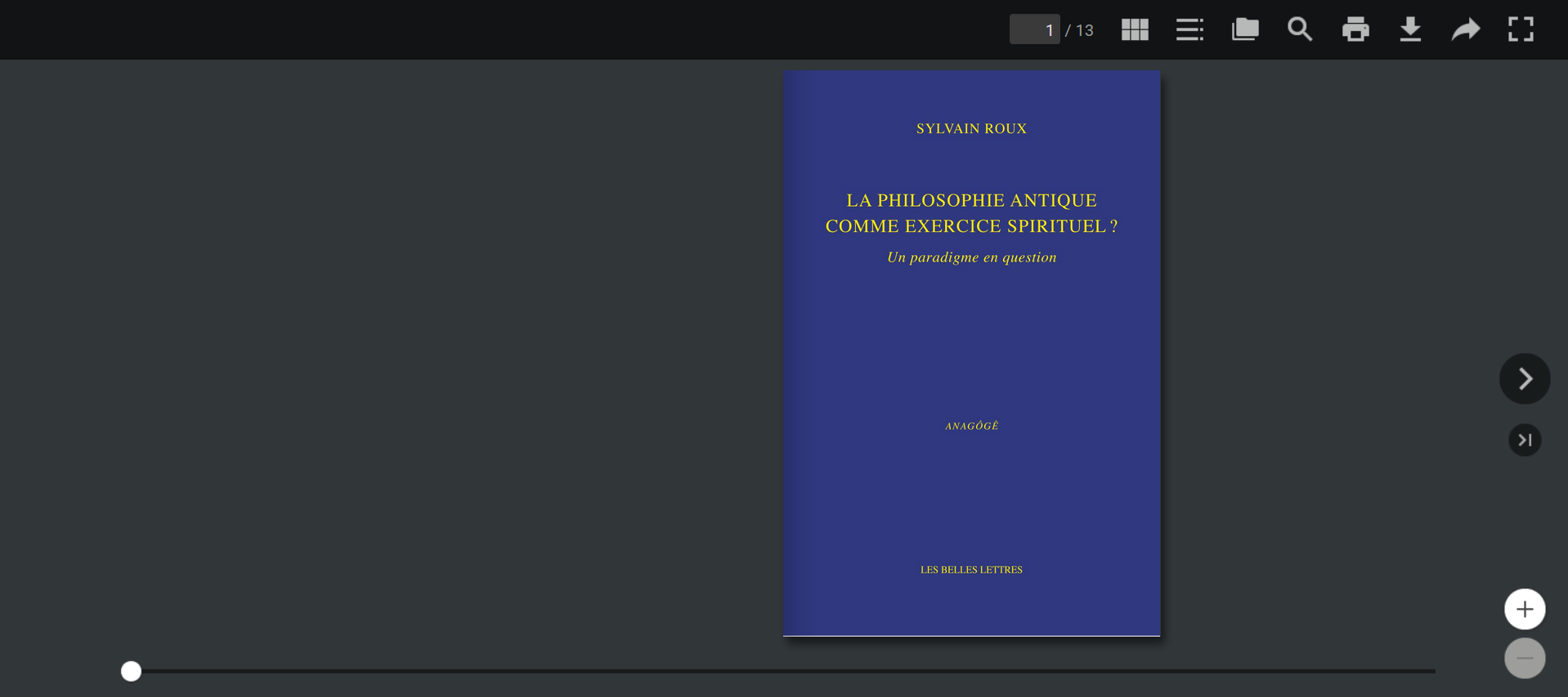
Task: Click the blue book cover page
Action: pos(971,351)
